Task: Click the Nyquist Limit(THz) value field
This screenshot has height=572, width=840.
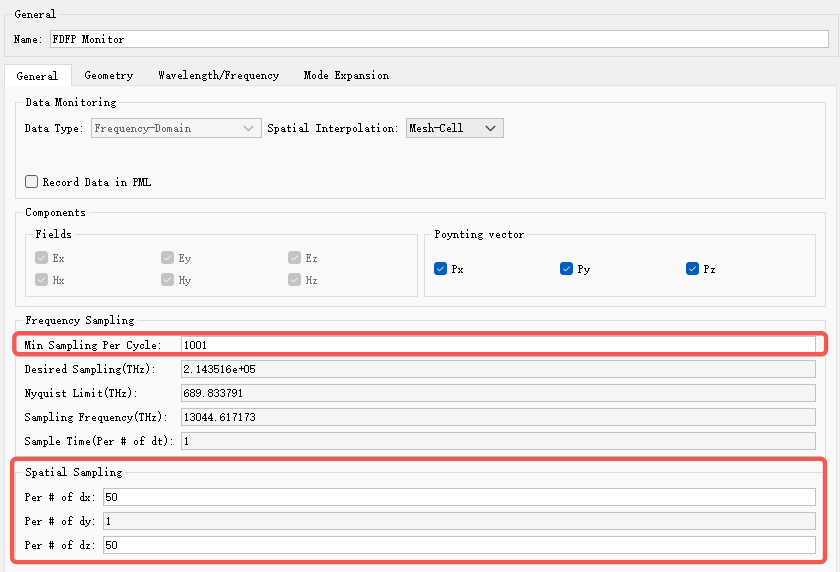Action: click(x=498, y=393)
